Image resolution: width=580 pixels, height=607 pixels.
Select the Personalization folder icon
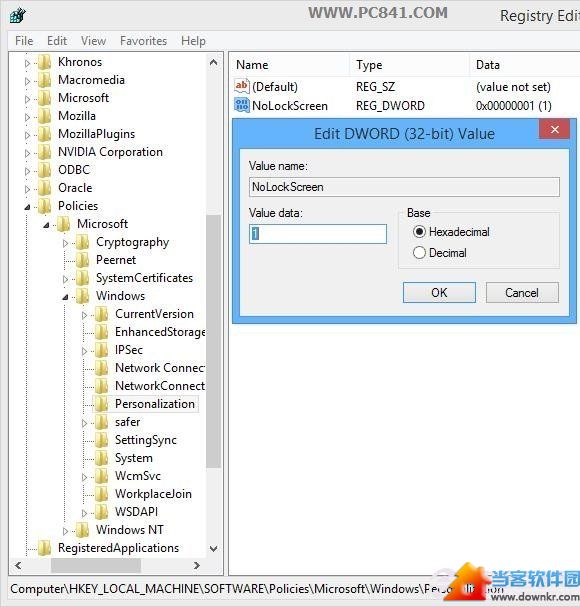102,404
